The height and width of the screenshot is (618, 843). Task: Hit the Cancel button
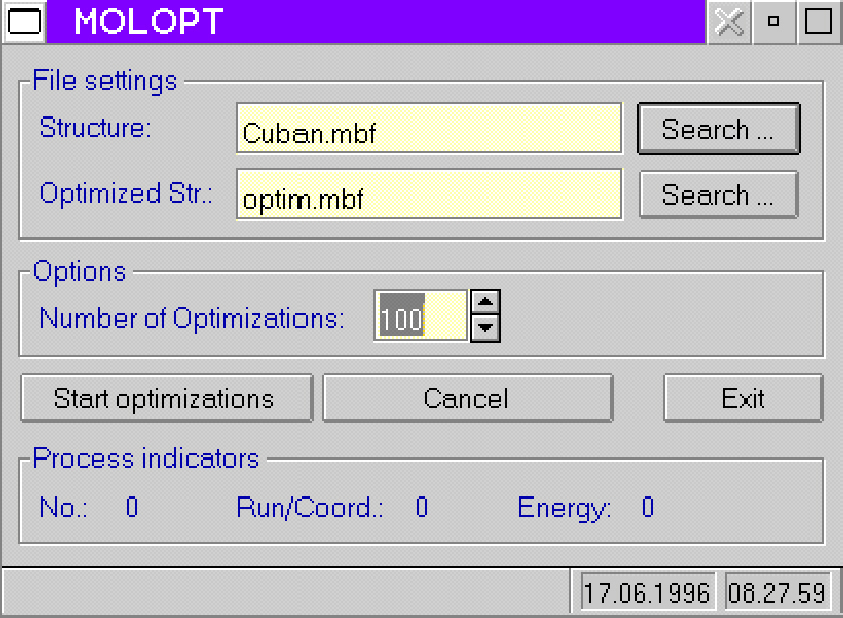click(466, 399)
